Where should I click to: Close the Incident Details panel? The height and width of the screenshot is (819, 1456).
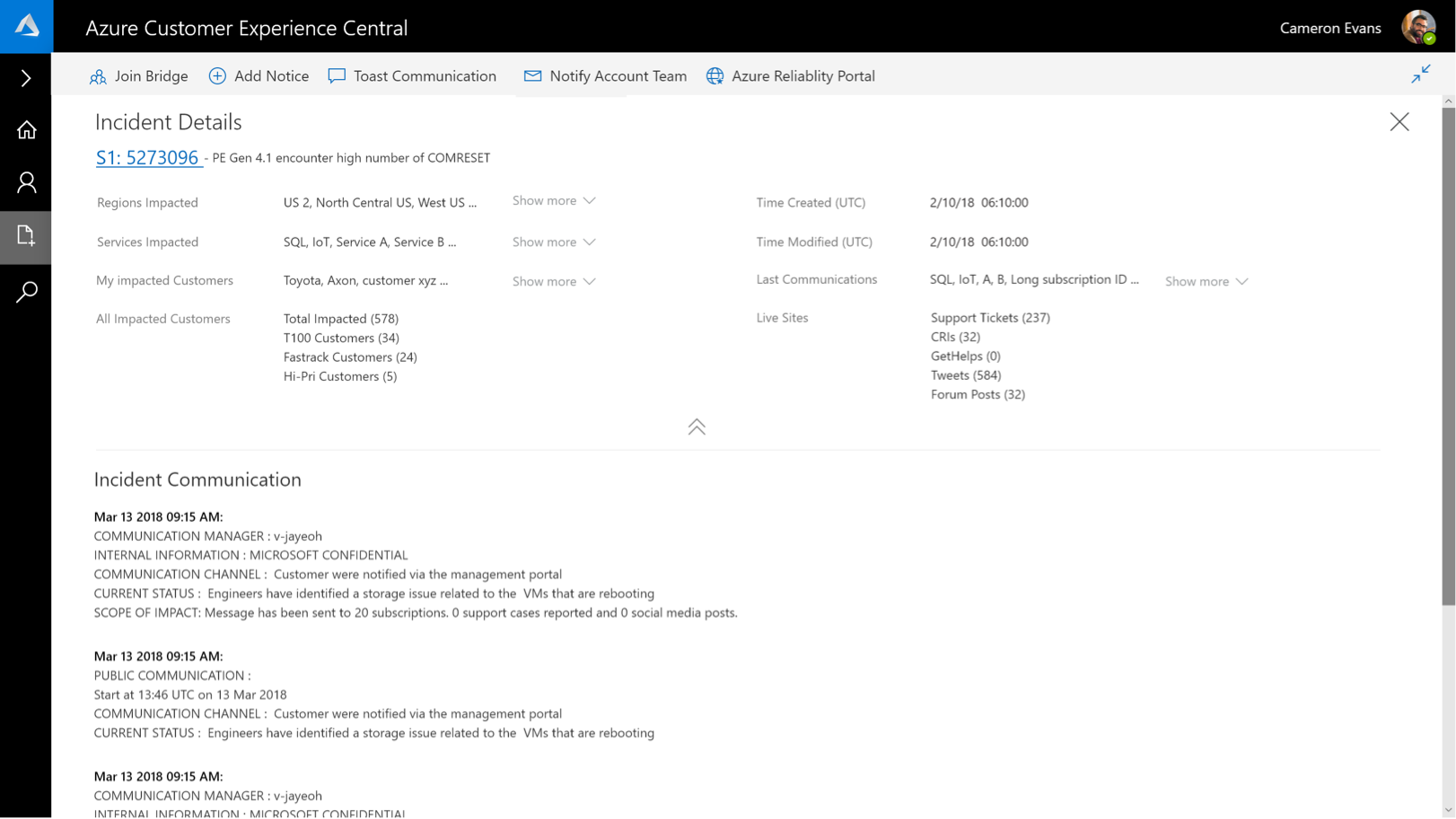1399,121
